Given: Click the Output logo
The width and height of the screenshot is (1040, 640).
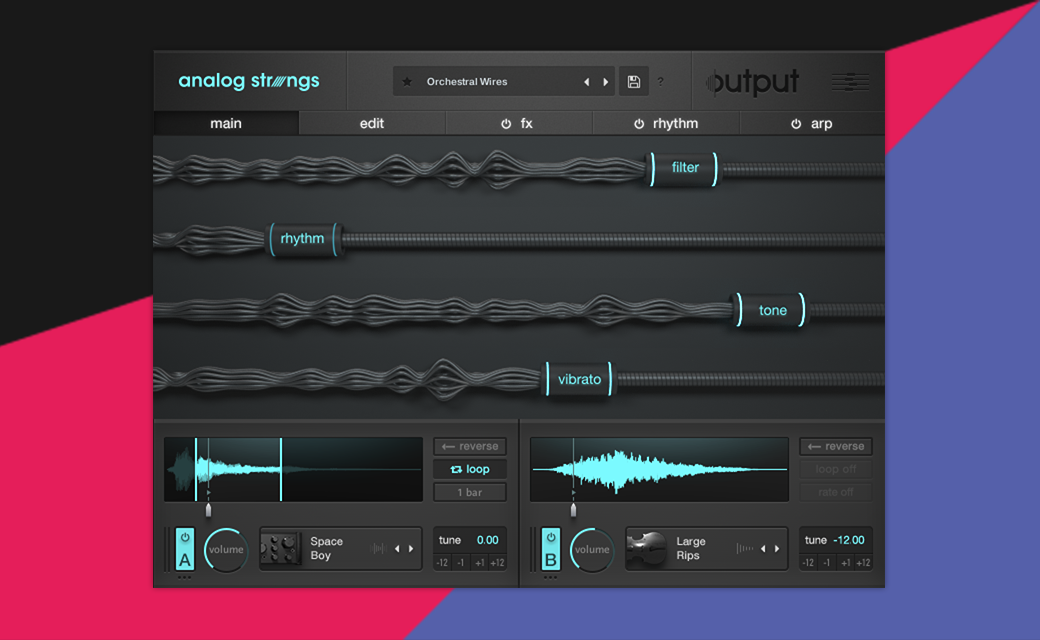Looking at the screenshot, I should pos(752,82).
